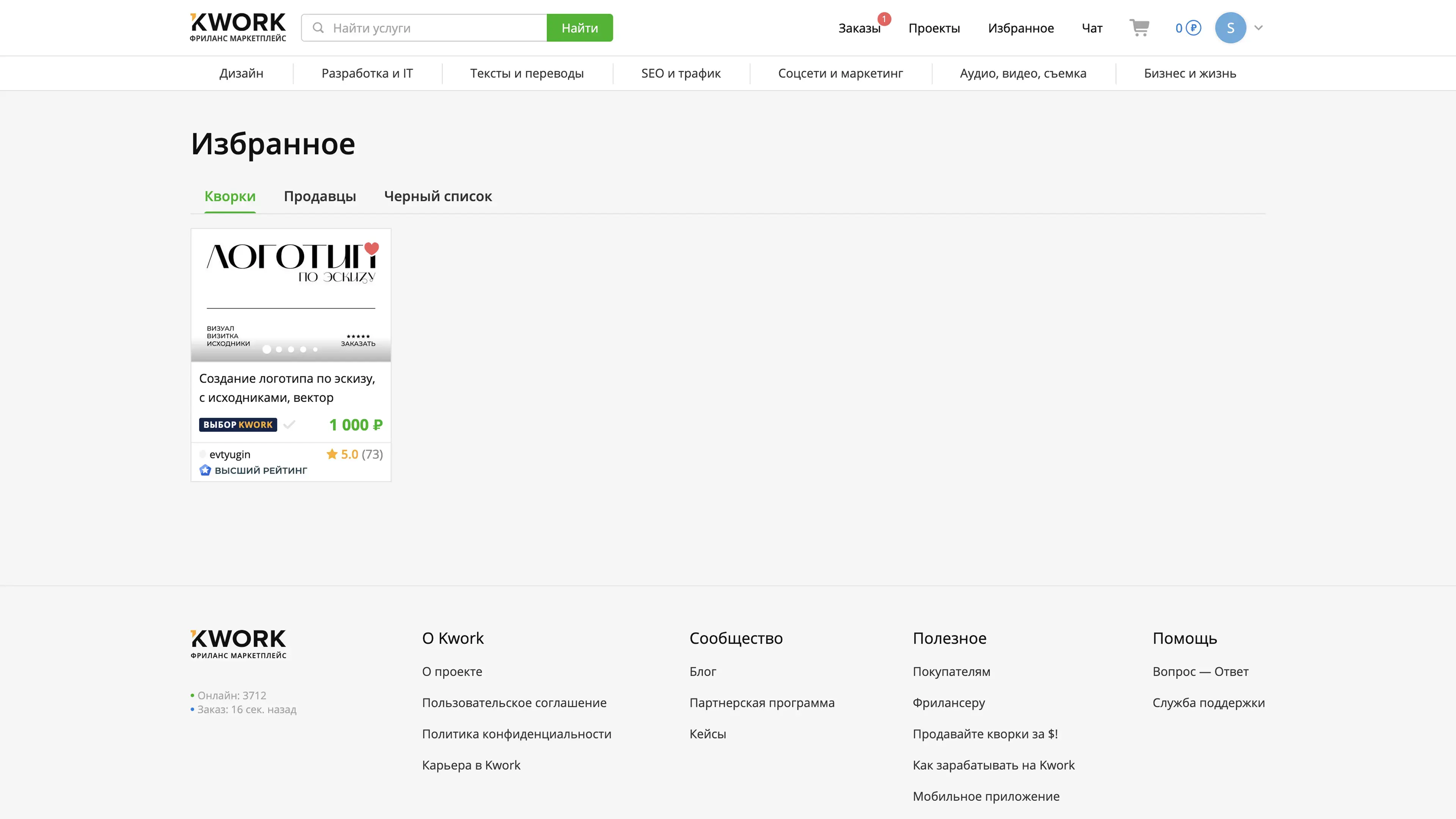Remove kwork from favorites via heart
1456x819 pixels.
[371, 248]
